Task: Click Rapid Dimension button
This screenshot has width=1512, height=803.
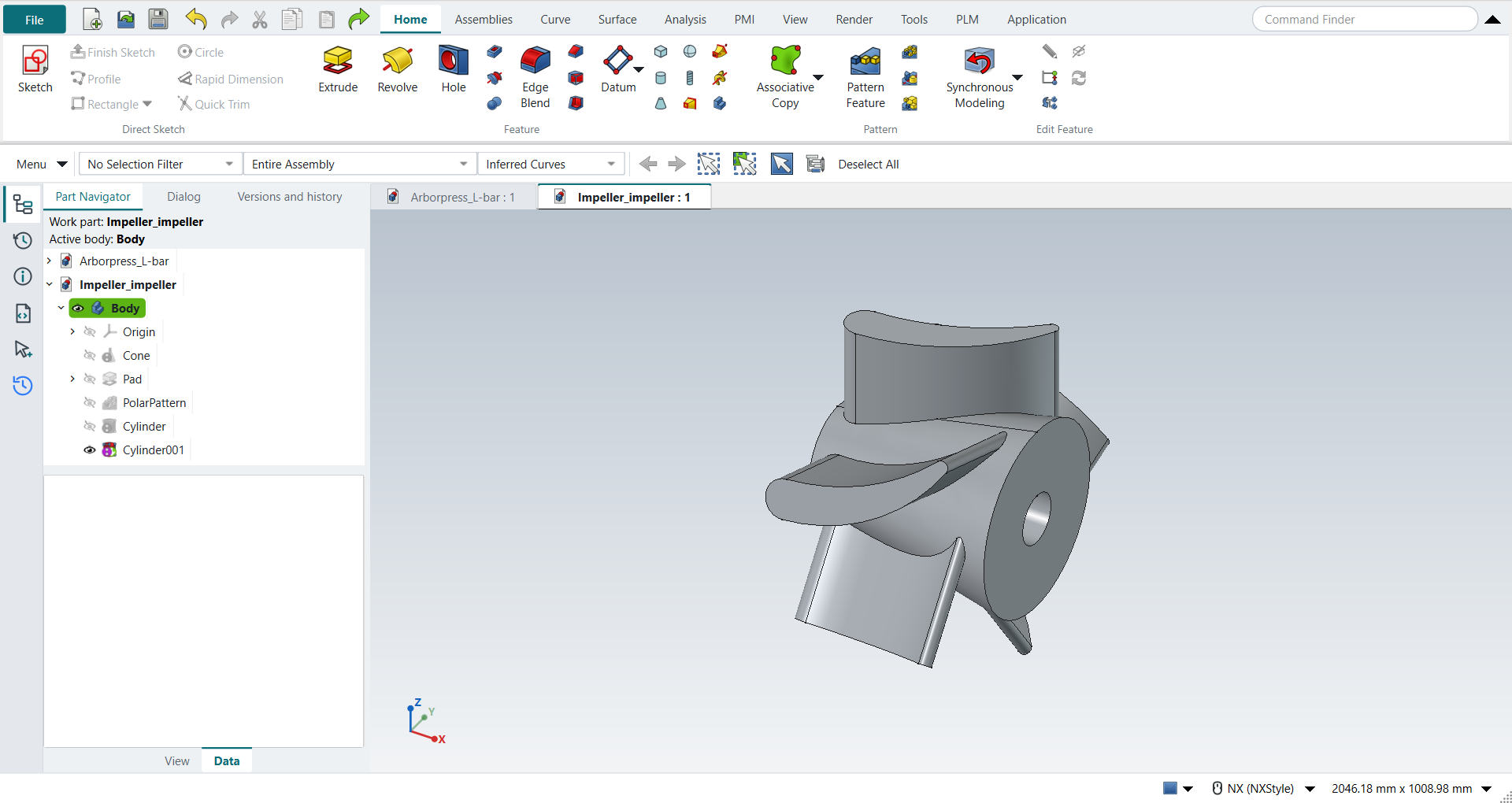Action: [231, 79]
